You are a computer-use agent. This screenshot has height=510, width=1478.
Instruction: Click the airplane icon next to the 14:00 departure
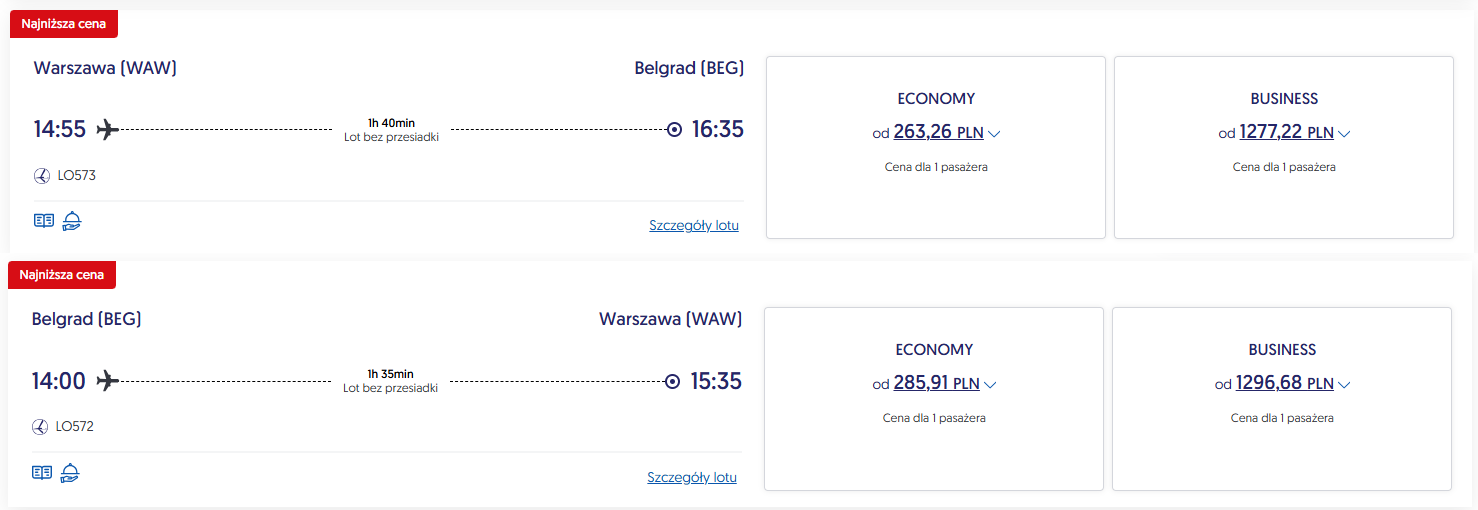[107, 381]
